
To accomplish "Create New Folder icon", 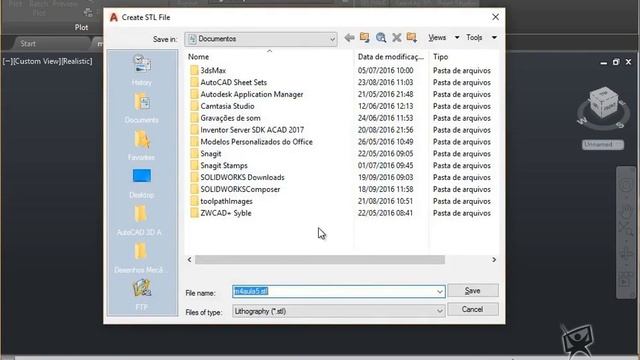I will pos(412,38).
